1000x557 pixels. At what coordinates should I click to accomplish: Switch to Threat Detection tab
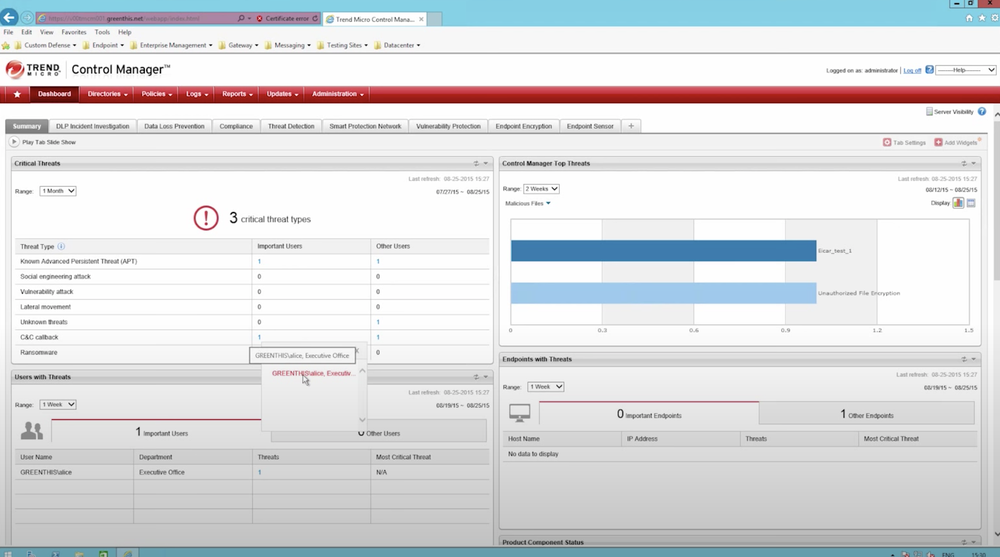pos(291,126)
